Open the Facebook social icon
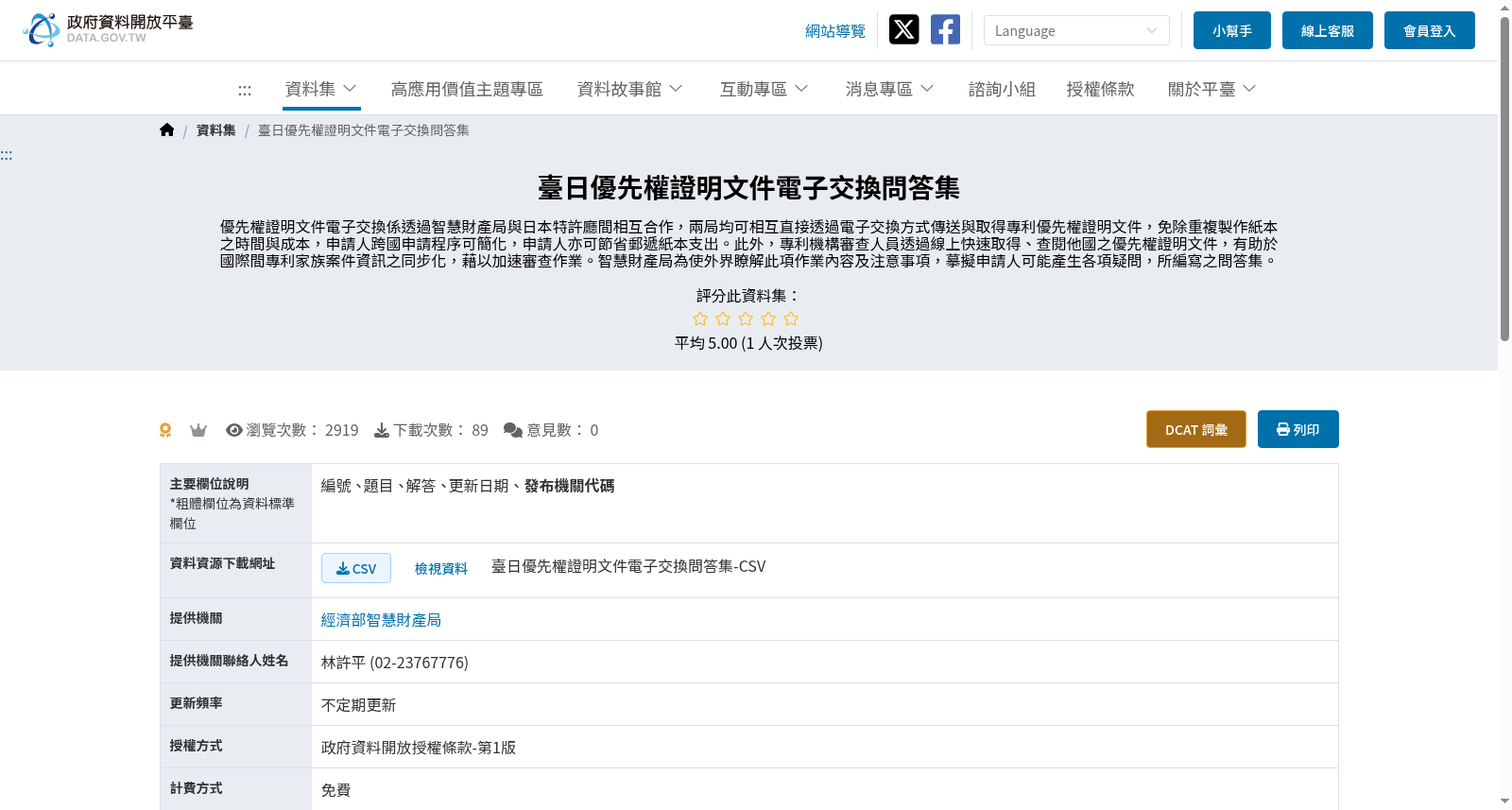Screen dimensions: 1512x810 (945, 29)
